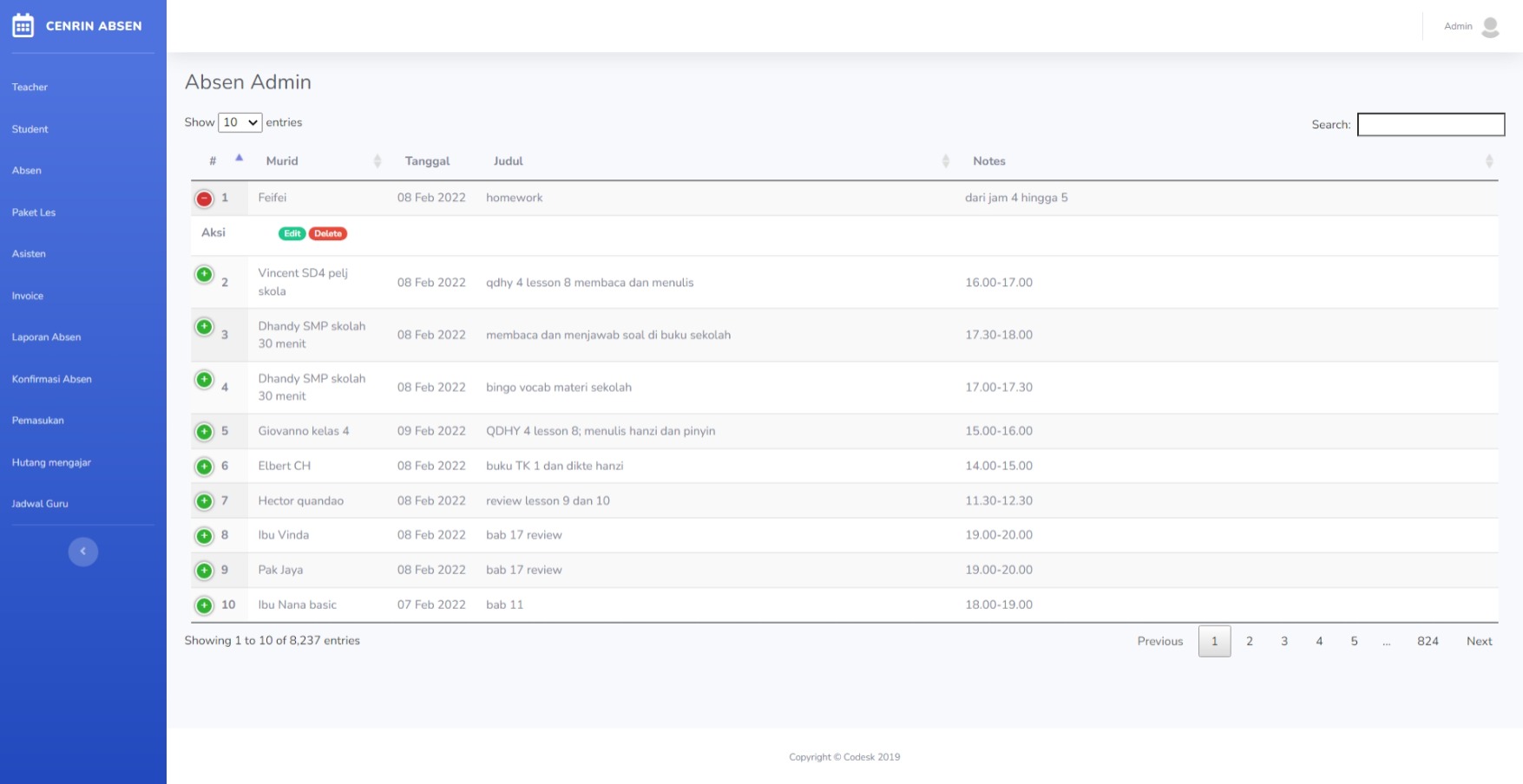Open Laporan Absen in the sidebar
Viewport: 1523px width, 784px height.
(47, 337)
